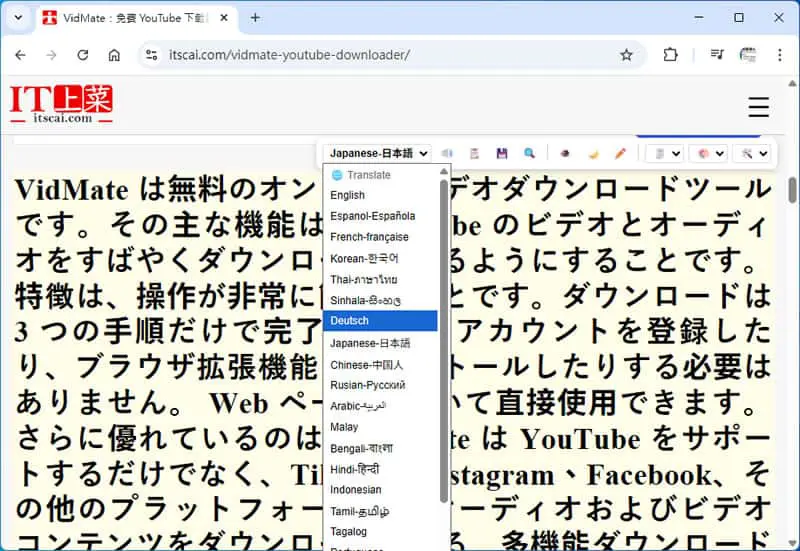Click the magnifier search icon
This screenshot has width=800, height=551.
pos(529,153)
